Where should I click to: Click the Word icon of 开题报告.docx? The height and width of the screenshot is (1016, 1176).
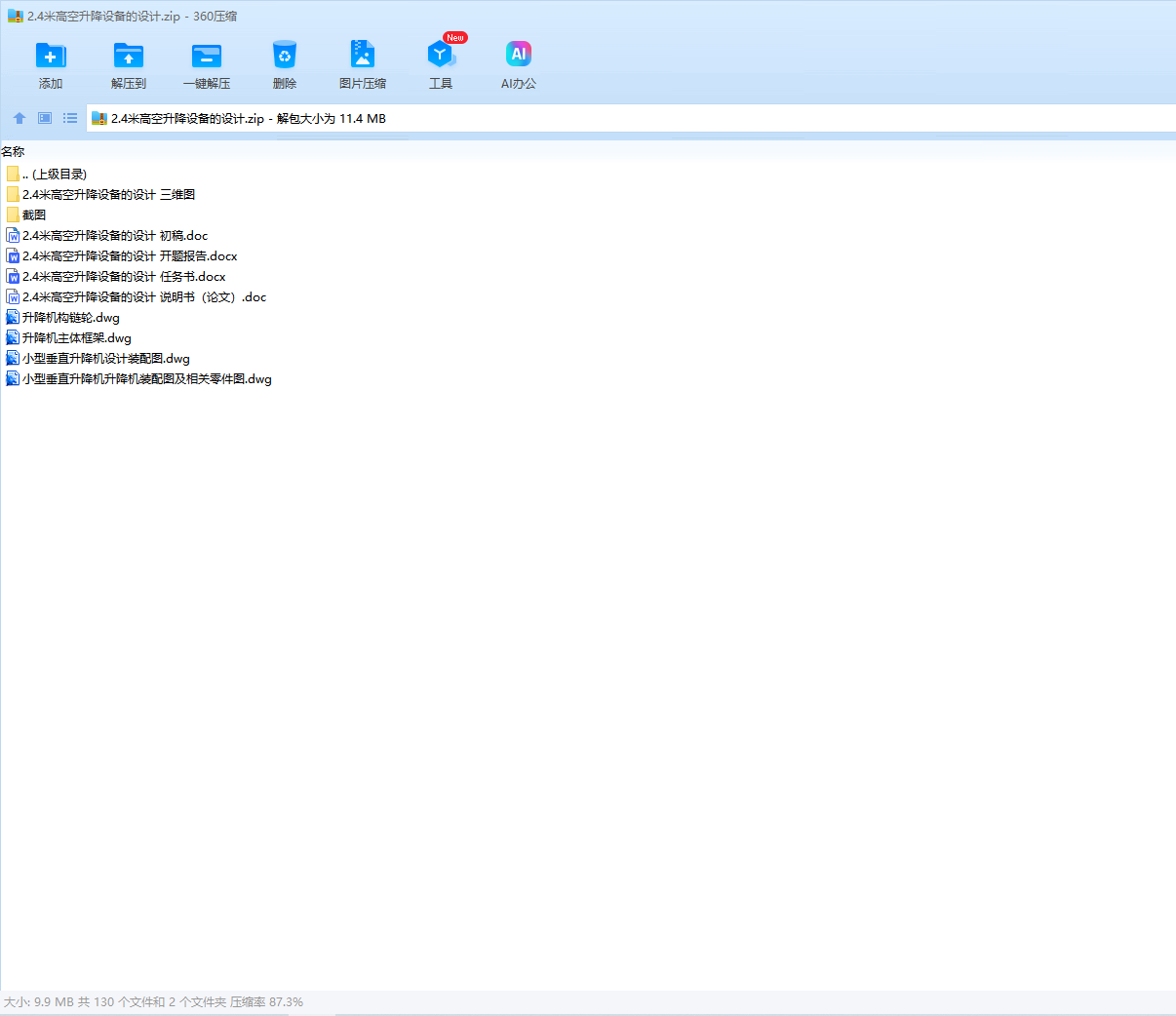pos(13,255)
